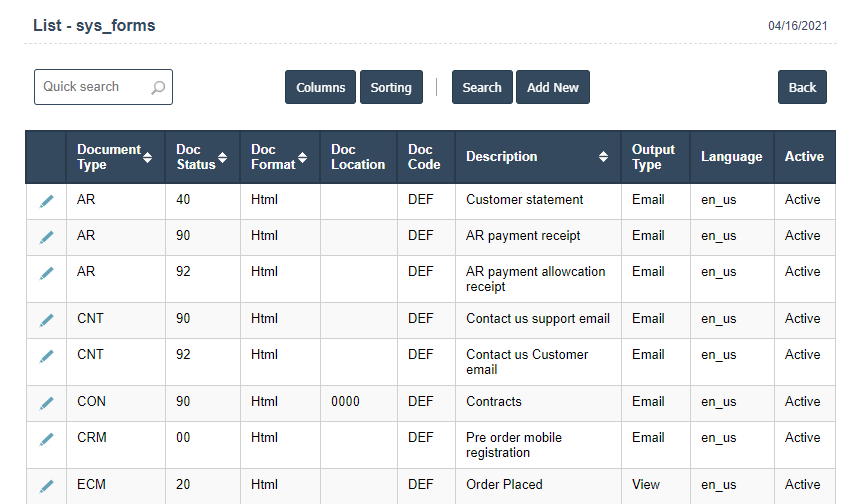Edit Pre order mobile registration entry
The image size is (854, 504).
pyautogui.click(x=47, y=439)
